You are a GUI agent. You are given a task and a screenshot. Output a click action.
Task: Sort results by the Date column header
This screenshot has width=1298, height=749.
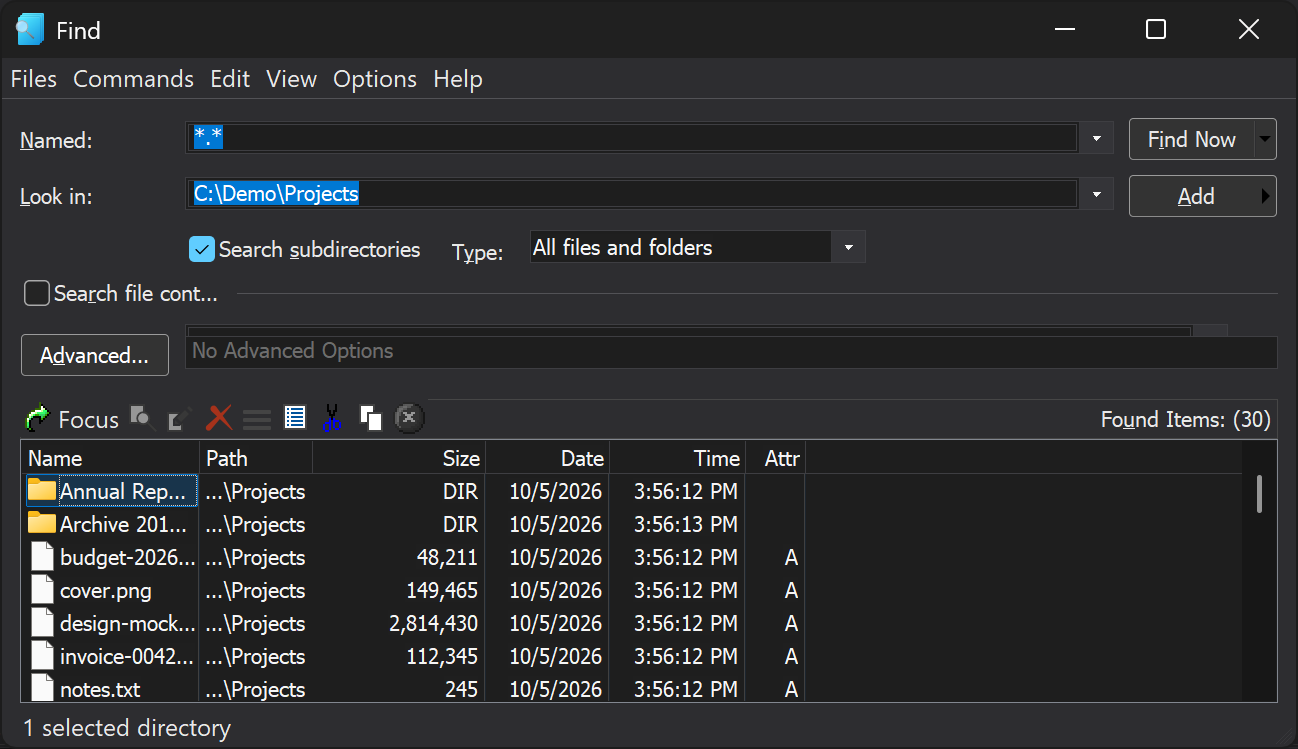547,458
